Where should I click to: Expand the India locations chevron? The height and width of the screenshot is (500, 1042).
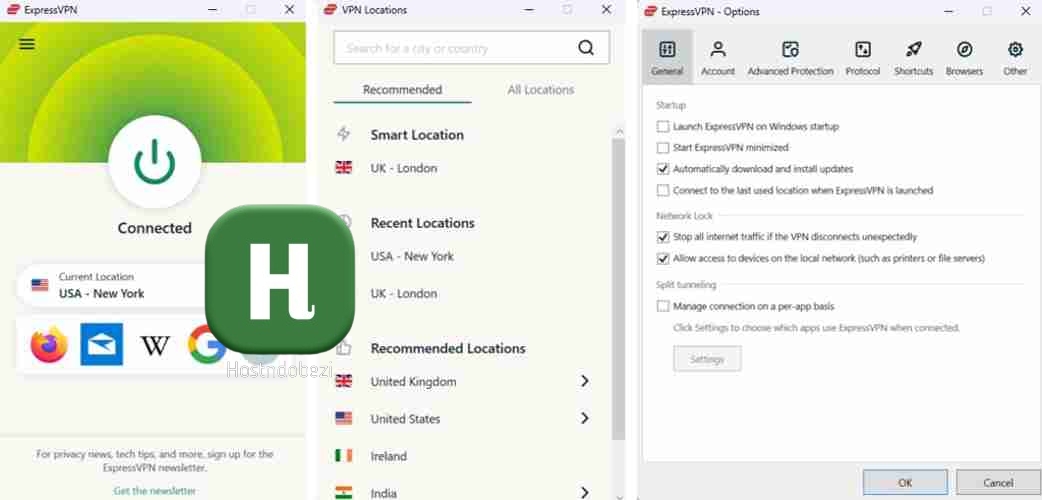click(585, 492)
